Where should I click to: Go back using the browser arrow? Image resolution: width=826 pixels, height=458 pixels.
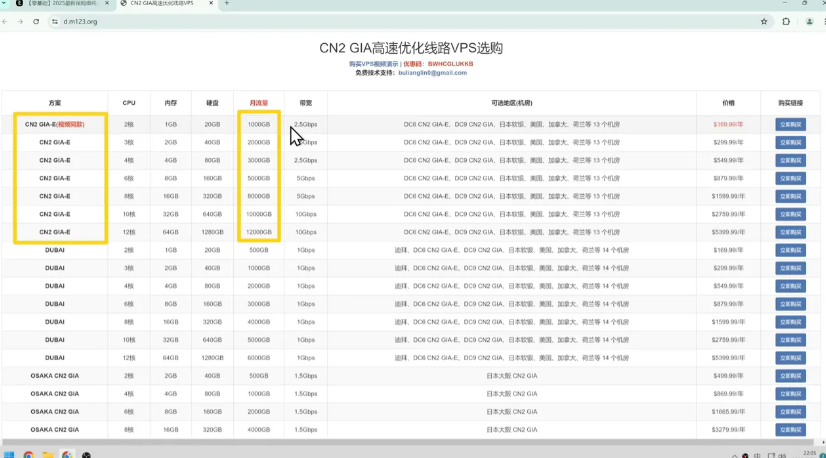5,22
